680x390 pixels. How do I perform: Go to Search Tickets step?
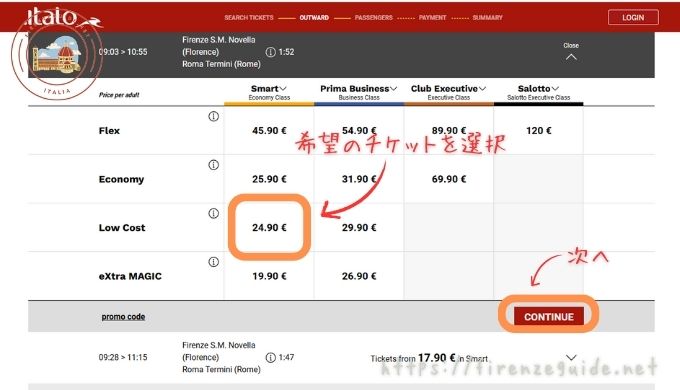pos(249,18)
